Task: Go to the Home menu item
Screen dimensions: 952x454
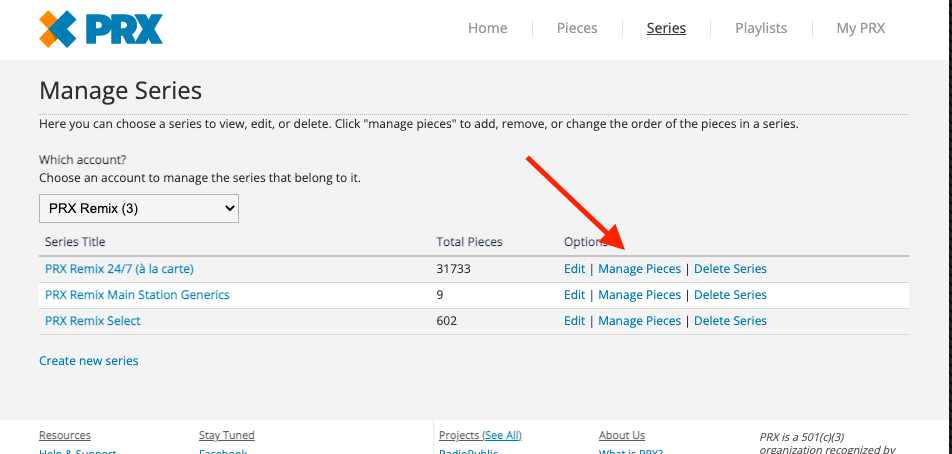Action: [488, 28]
